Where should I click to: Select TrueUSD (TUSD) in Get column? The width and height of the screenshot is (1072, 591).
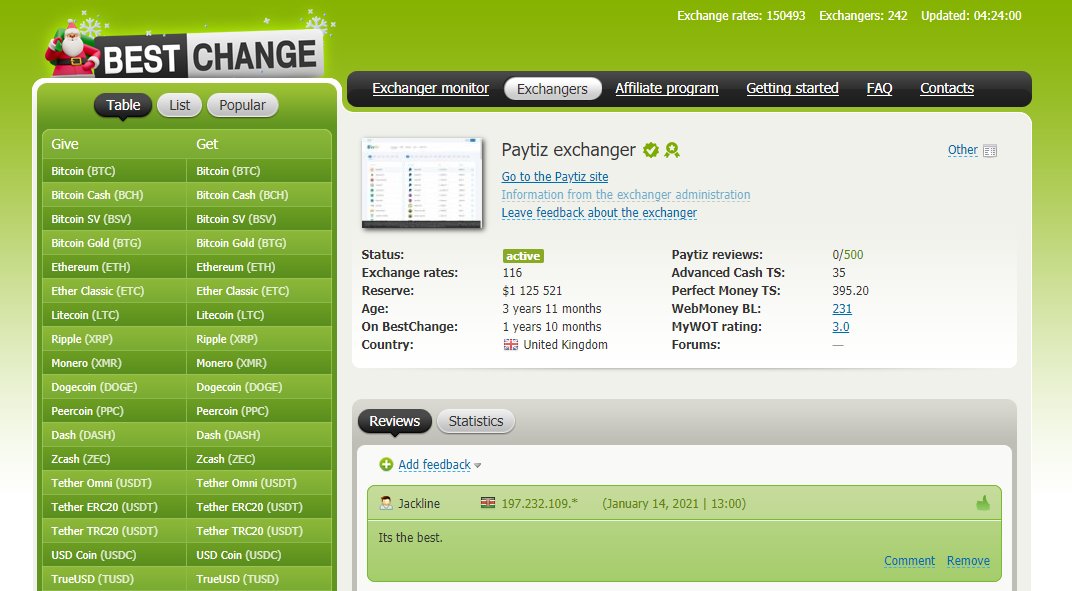point(259,578)
